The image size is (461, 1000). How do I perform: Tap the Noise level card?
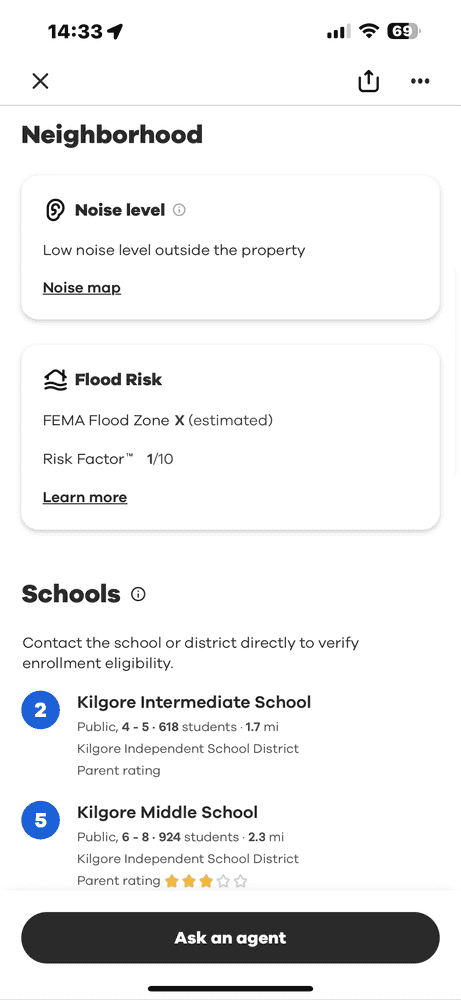pos(230,247)
